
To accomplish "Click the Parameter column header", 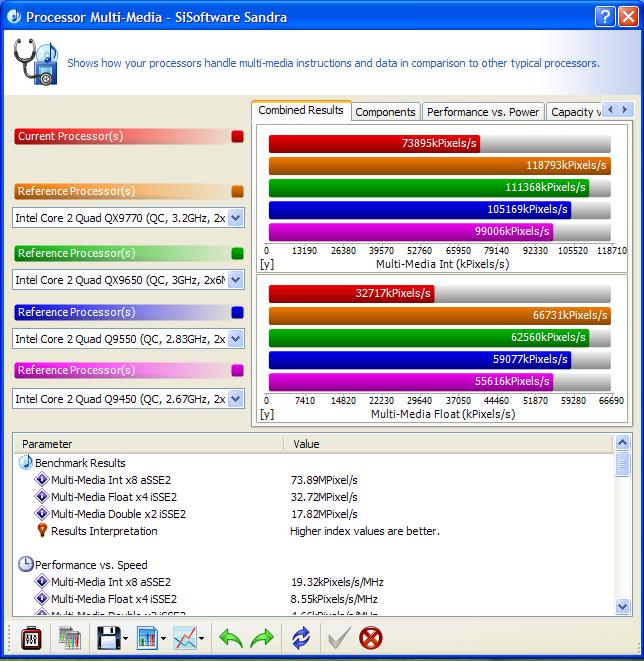I will tap(148, 444).
